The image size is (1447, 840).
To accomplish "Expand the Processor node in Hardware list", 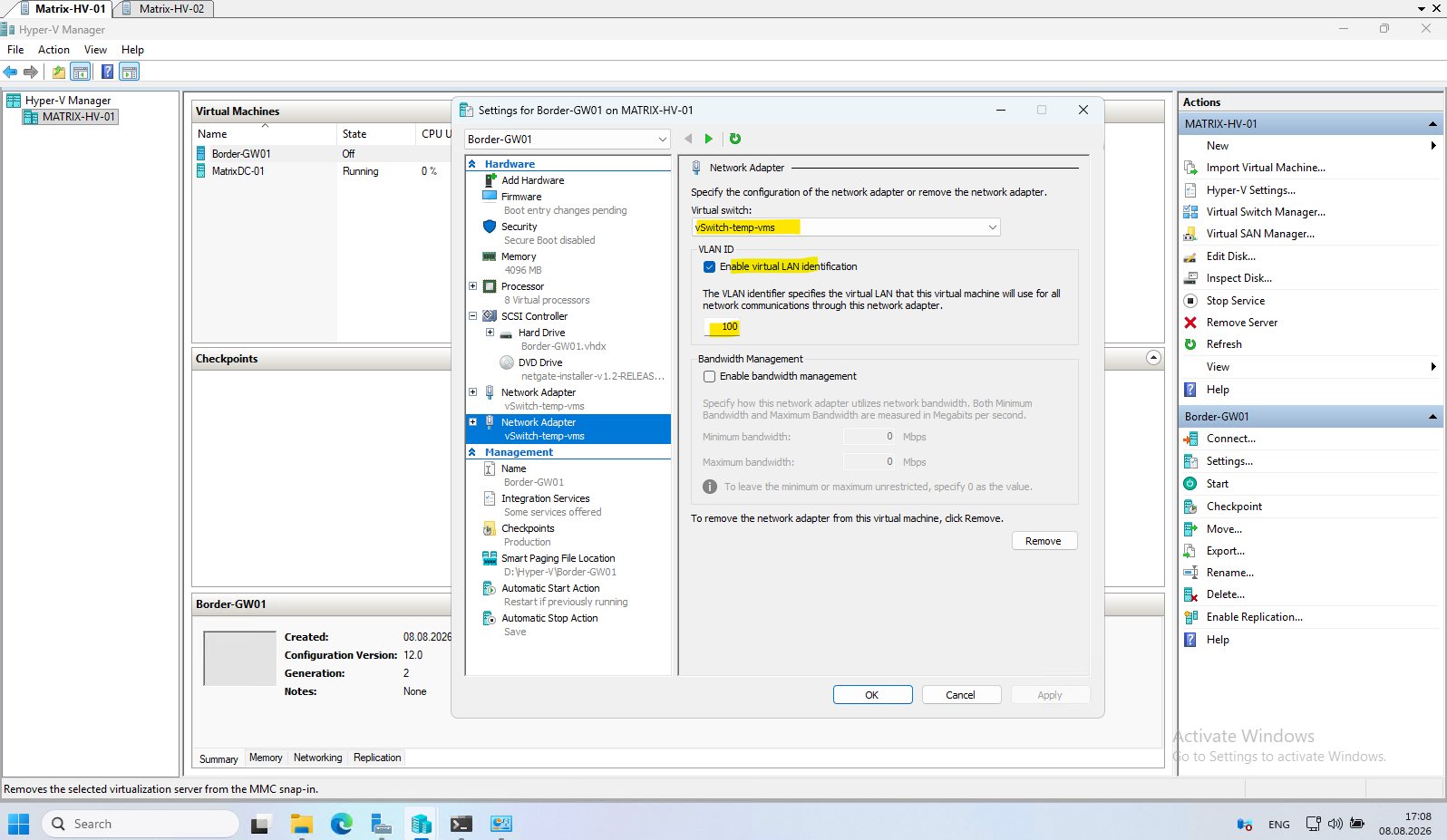I will [472, 286].
